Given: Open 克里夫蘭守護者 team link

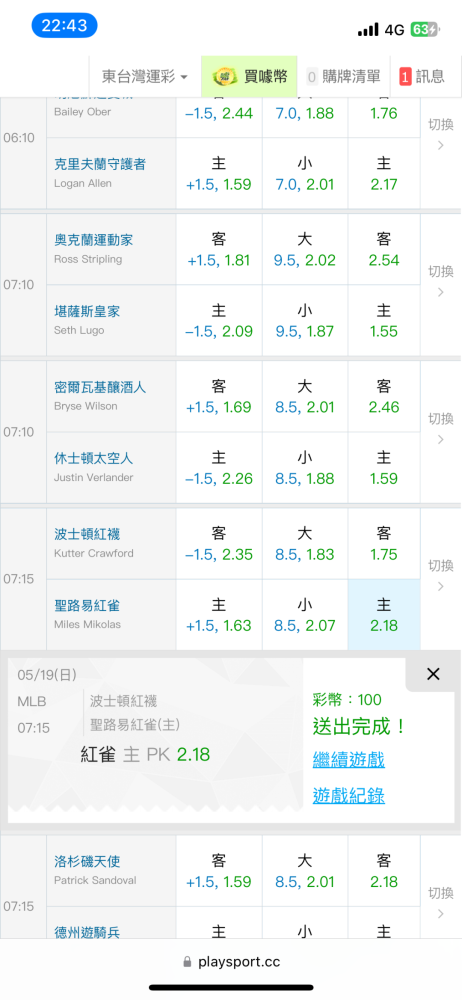Looking at the screenshot, I should click(x=100, y=164).
